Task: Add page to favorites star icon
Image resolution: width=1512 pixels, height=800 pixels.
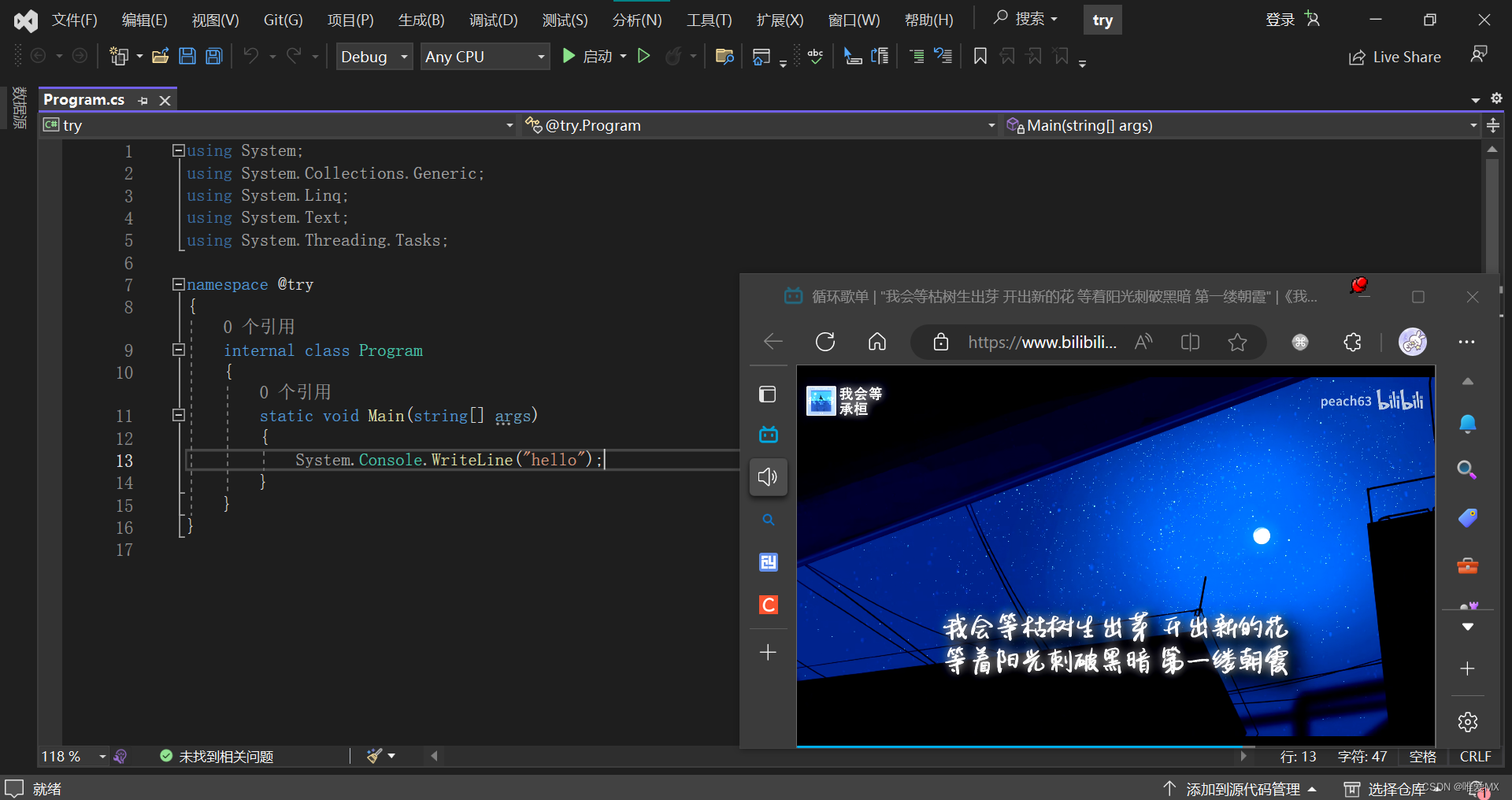Action: coord(1237,342)
